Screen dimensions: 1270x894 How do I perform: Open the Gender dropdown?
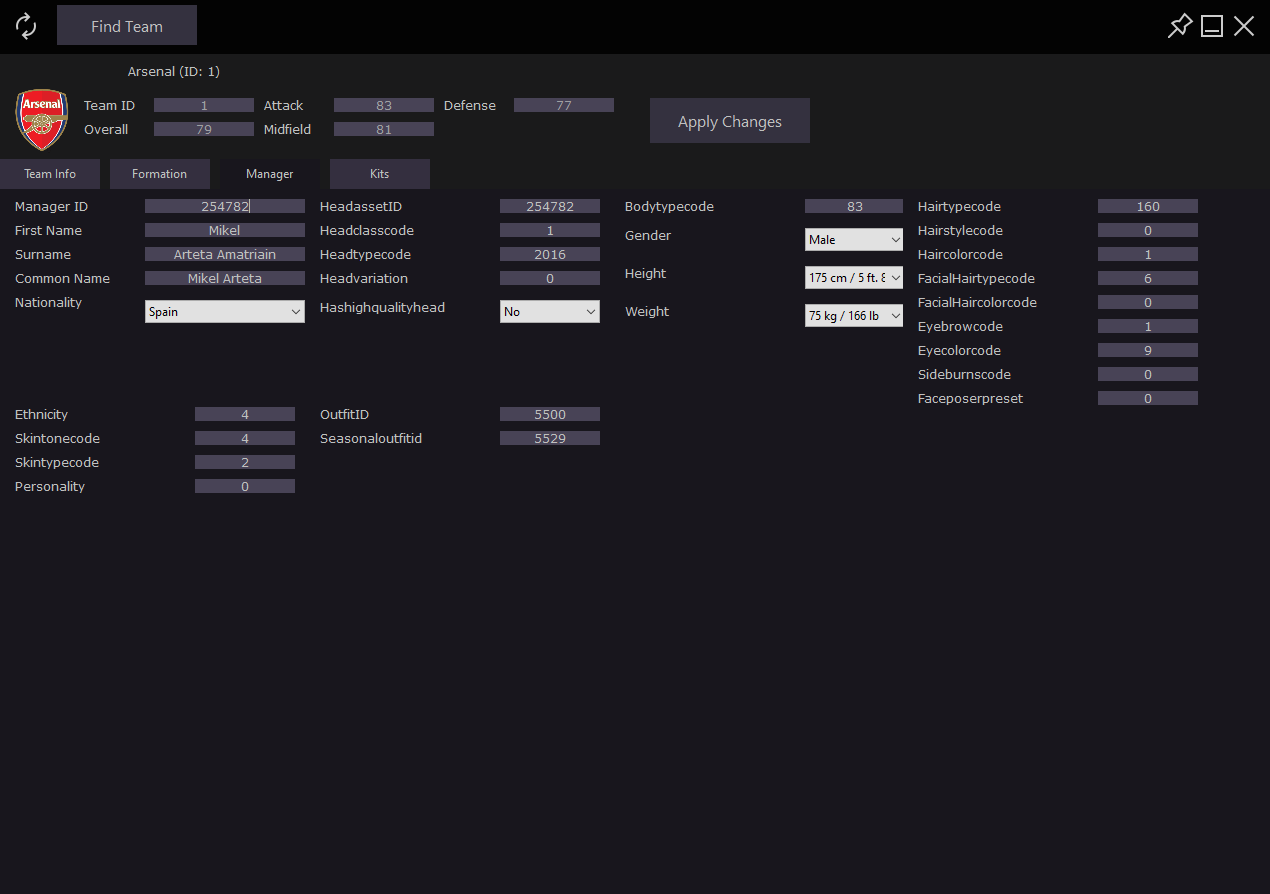coord(854,239)
